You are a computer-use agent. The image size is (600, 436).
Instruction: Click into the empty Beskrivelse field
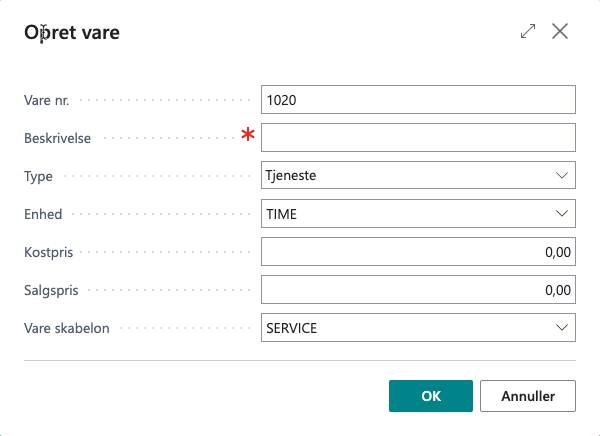pos(418,138)
